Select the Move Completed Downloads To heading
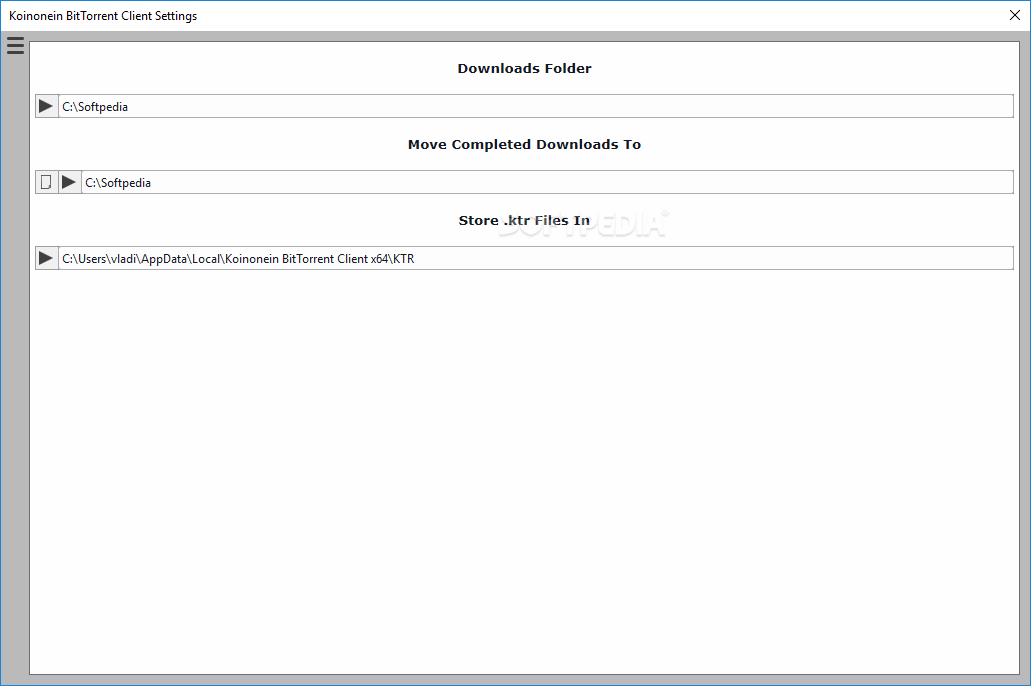This screenshot has width=1031, height=686. (524, 145)
